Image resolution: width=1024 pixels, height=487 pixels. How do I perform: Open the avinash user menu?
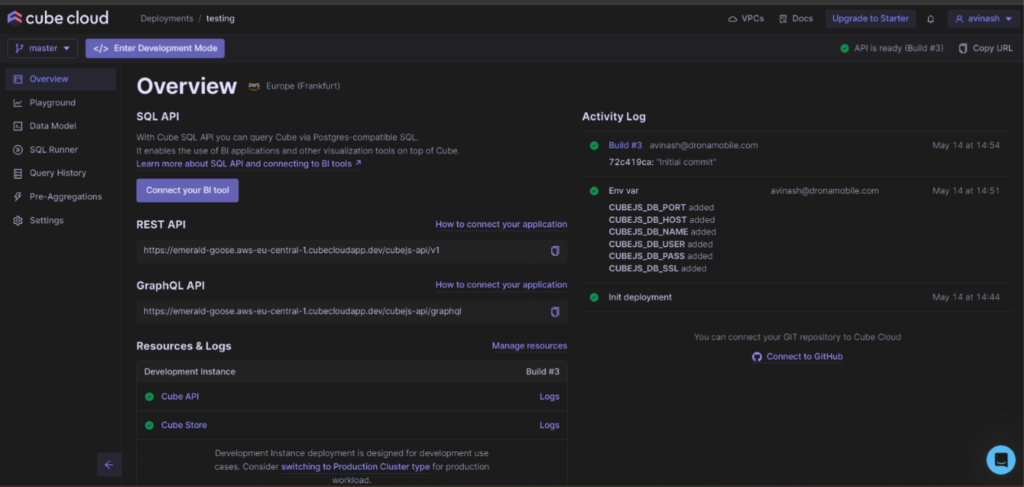tap(984, 19)
